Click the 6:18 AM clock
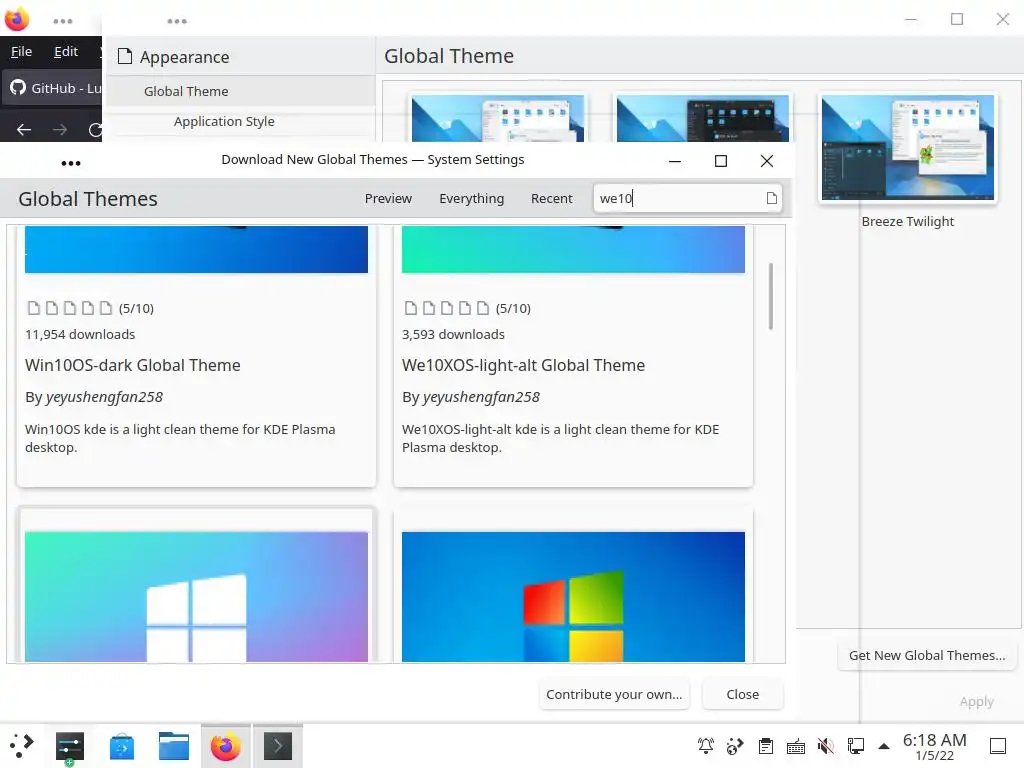Image resolution: width=1024 pixels, height=768 pixels. tap(935, 740)
